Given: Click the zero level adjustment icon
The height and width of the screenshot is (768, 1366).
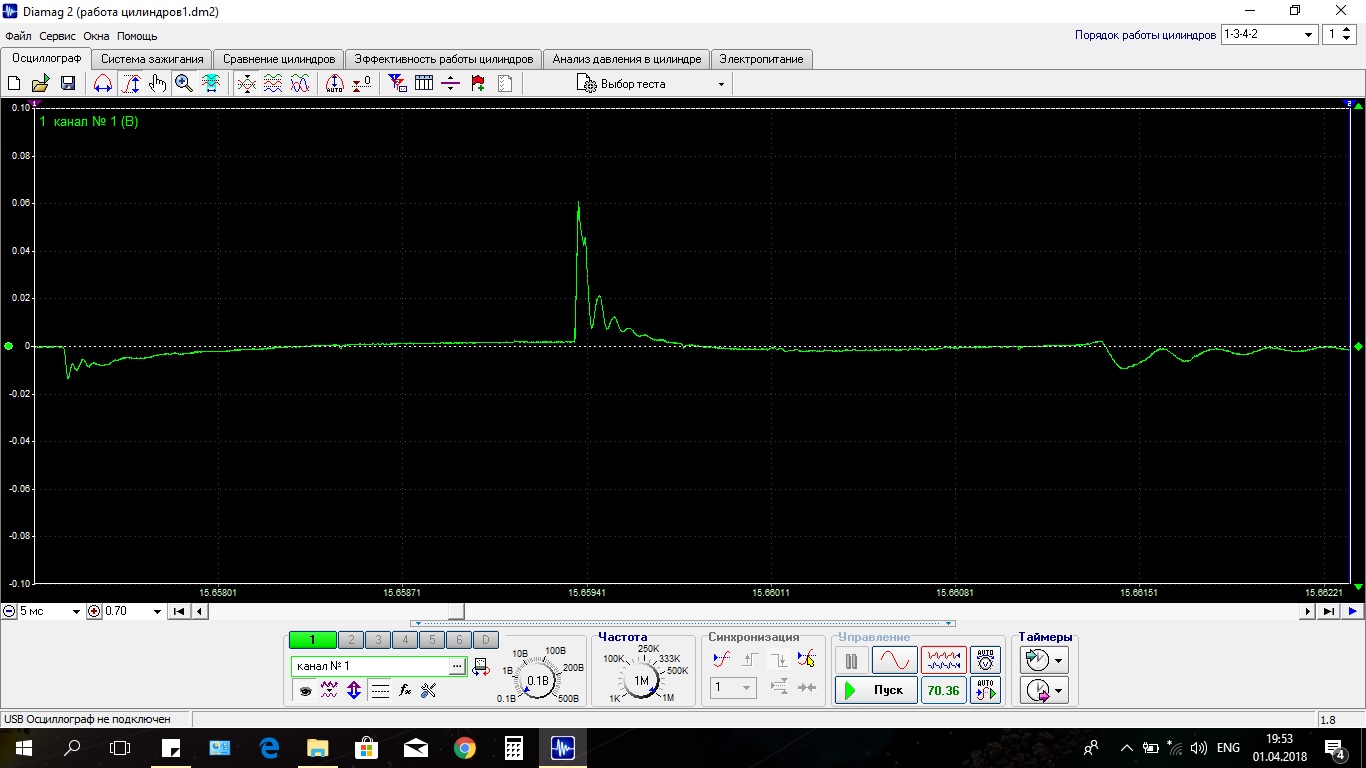Looking at the screenshot, I should coord(361,84).
